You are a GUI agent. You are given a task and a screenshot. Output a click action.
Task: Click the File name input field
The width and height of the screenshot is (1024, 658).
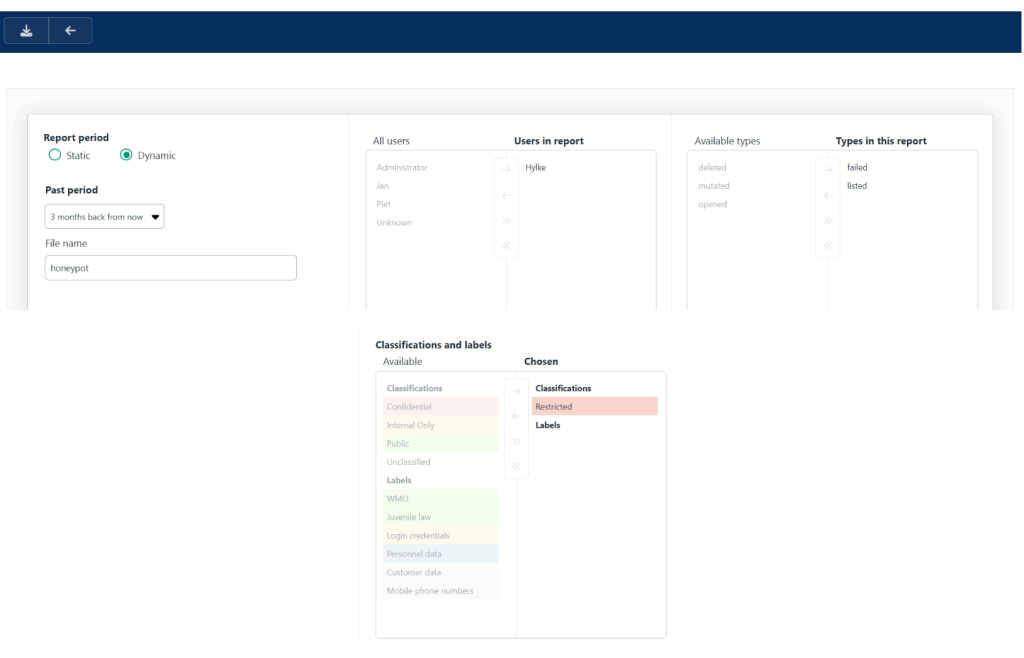click(x=170, y=268)
